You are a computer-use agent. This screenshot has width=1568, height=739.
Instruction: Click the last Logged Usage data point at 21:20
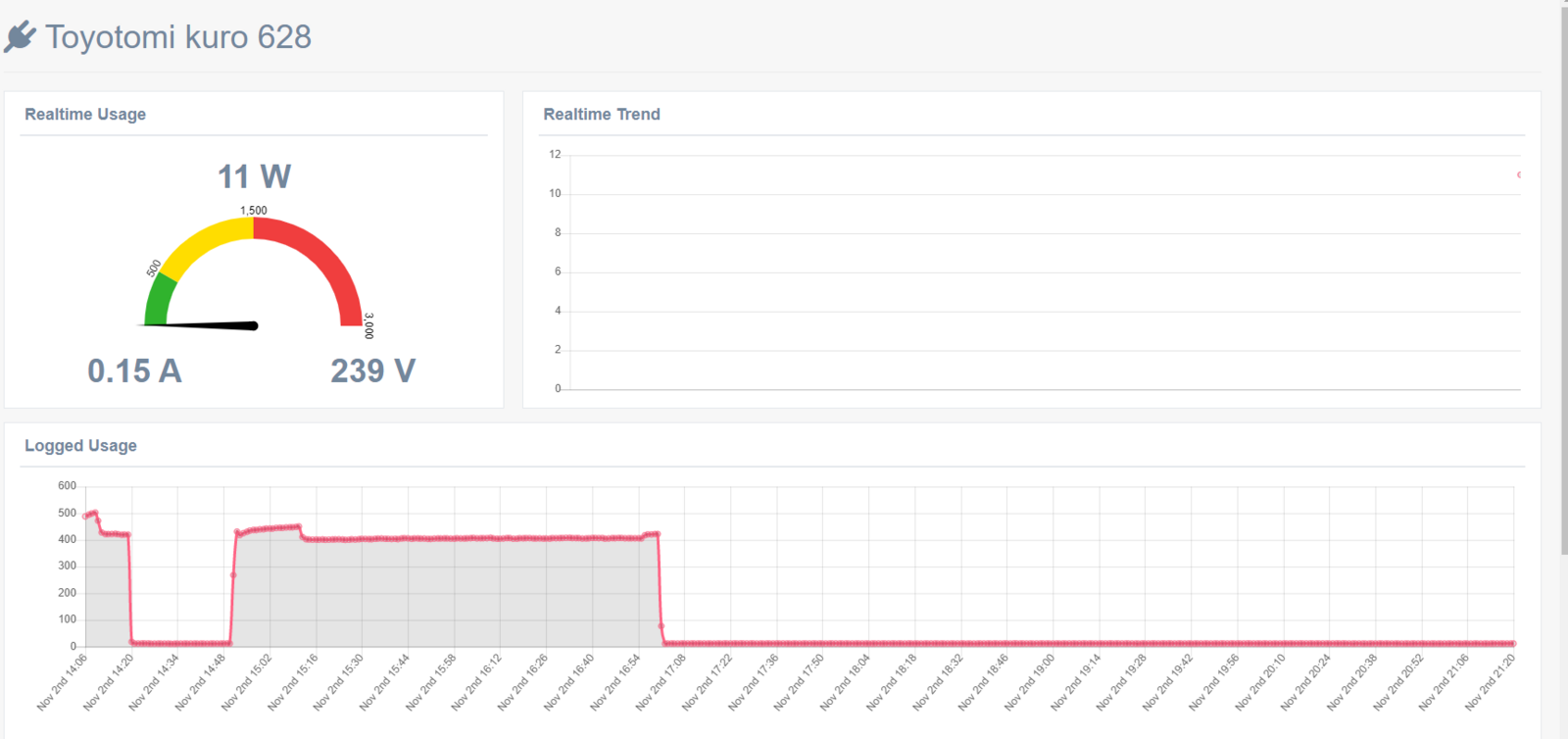[1513, 644]
